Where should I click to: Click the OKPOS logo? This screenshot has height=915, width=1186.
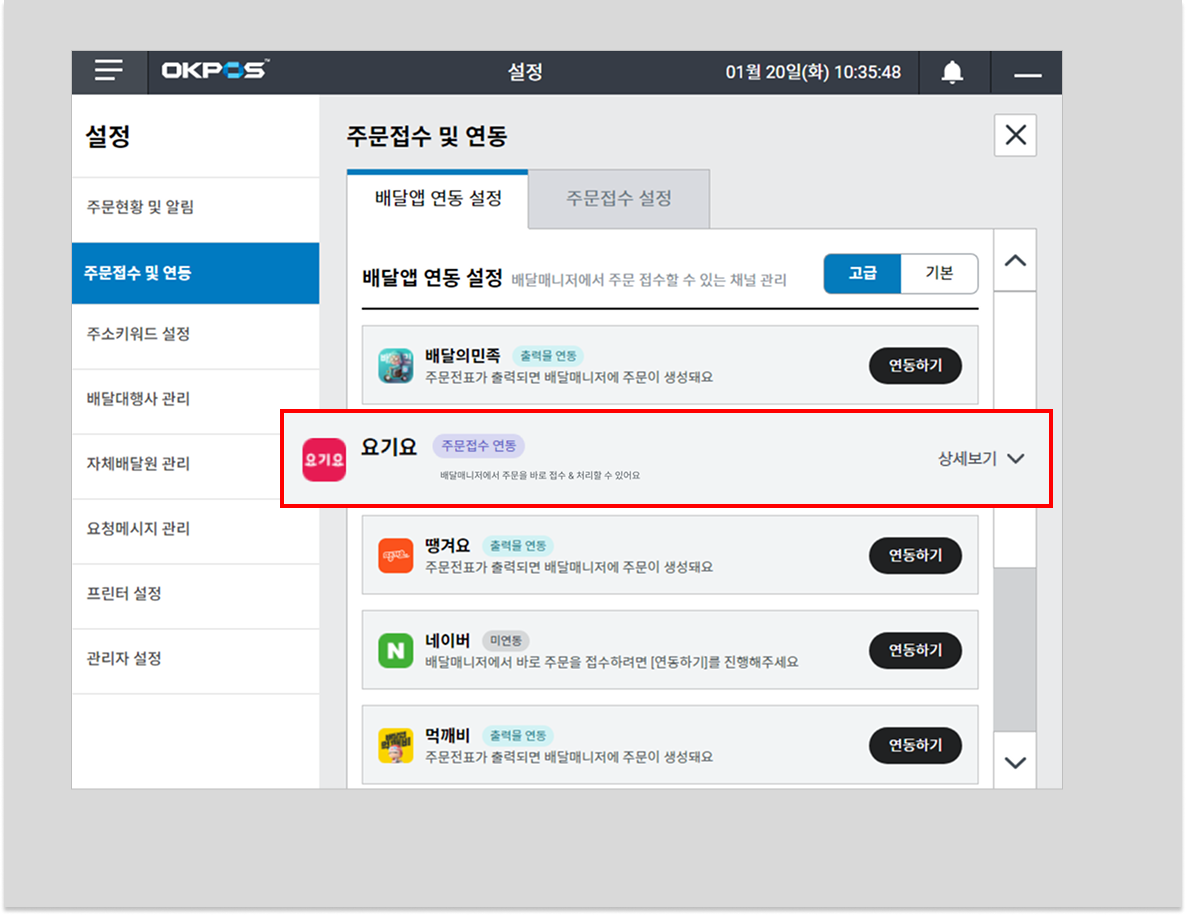pyautogui.click(x=214, y=72)
